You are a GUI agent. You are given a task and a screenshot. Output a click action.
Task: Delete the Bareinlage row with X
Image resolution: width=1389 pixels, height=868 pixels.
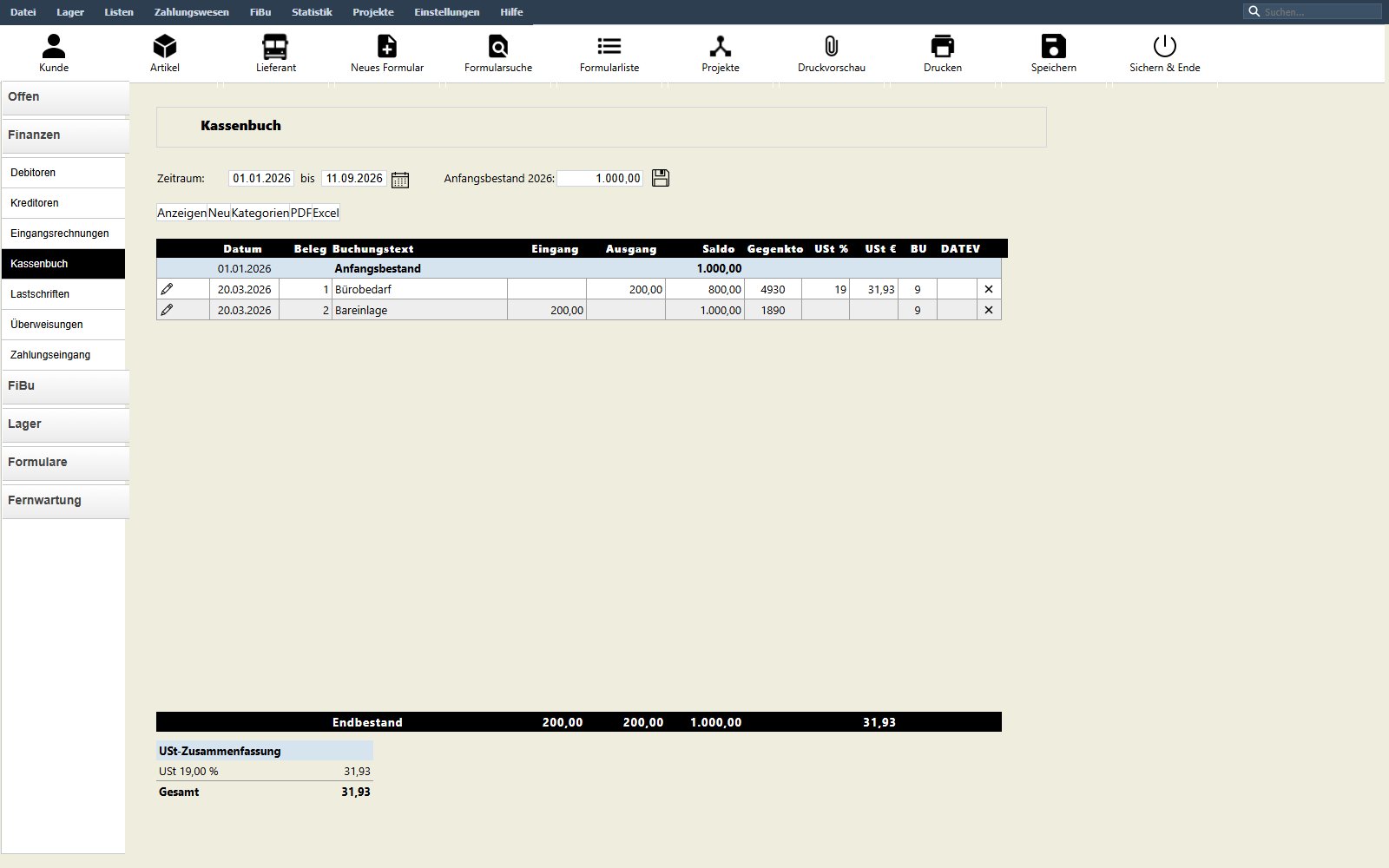988,310
